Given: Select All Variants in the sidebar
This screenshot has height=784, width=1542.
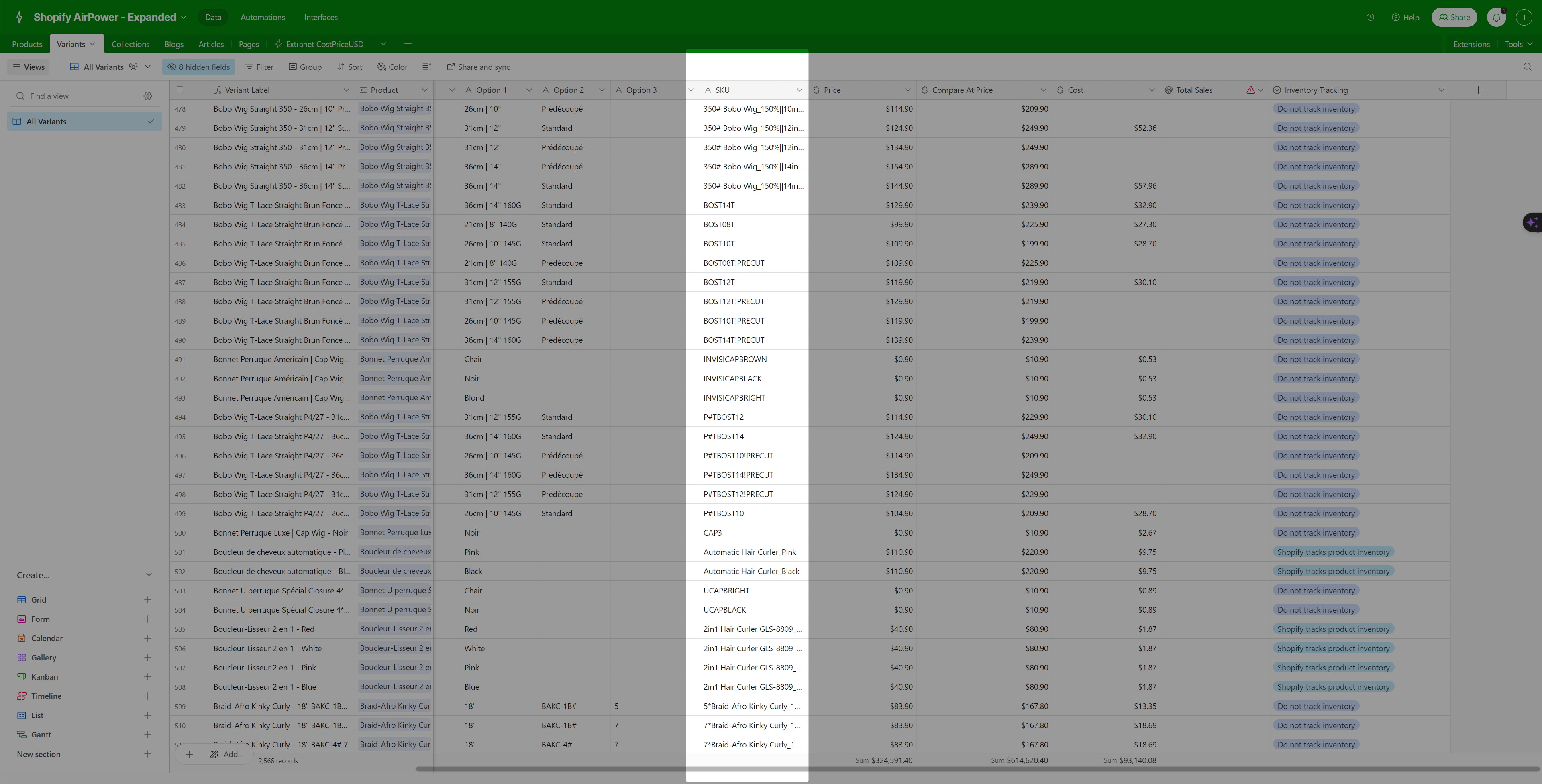Looking at the screenshot, I should [84, 122].
